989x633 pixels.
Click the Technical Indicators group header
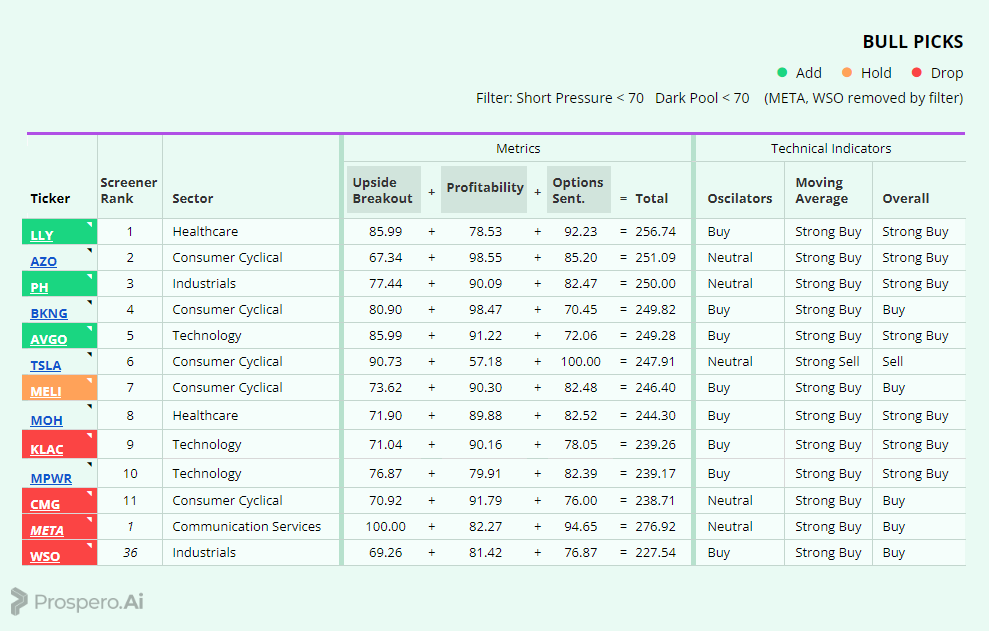pos(831,148)
